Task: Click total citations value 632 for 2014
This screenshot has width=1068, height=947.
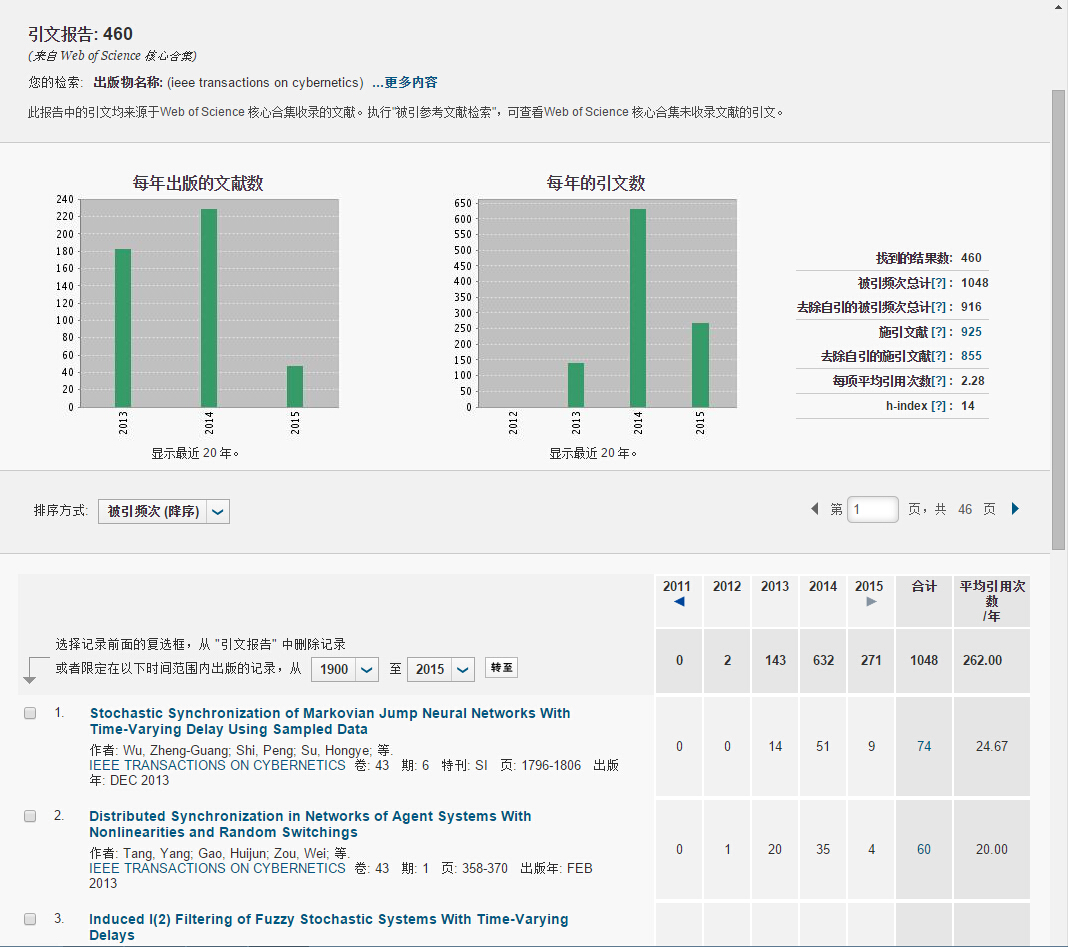Action: point(823,660)
